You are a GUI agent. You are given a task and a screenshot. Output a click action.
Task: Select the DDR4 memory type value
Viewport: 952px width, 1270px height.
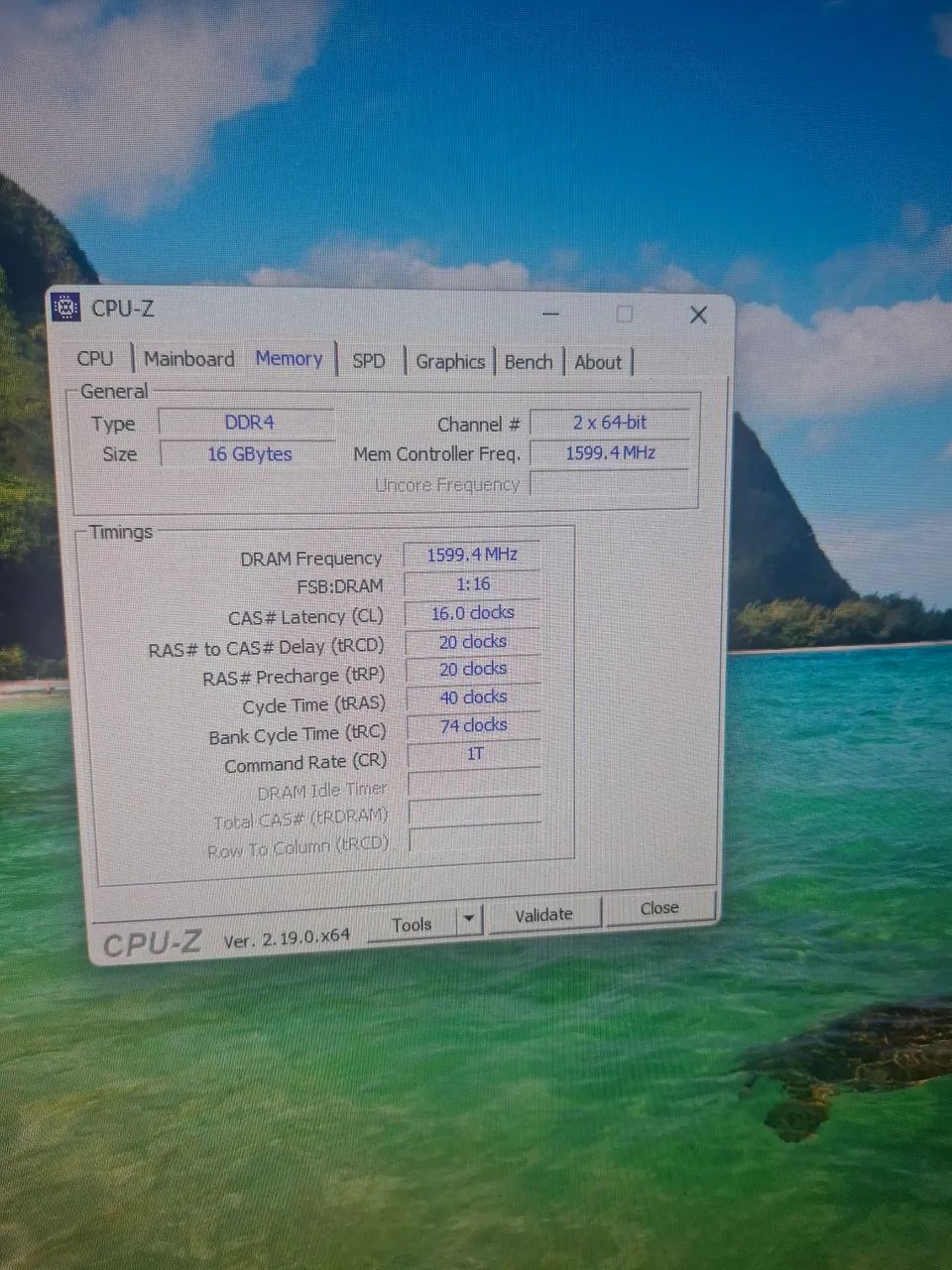[248, 422]
